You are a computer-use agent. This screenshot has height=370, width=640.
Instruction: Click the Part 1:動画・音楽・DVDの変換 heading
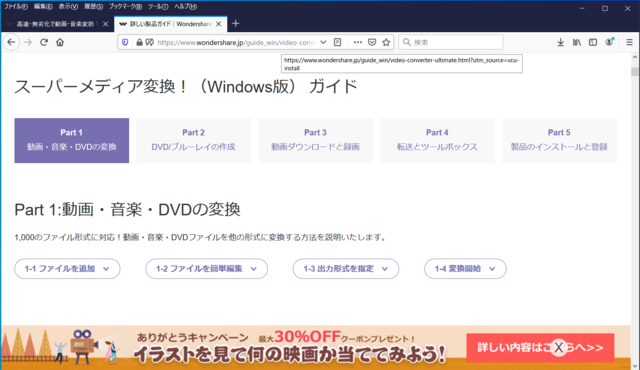[x=127, y=209]
